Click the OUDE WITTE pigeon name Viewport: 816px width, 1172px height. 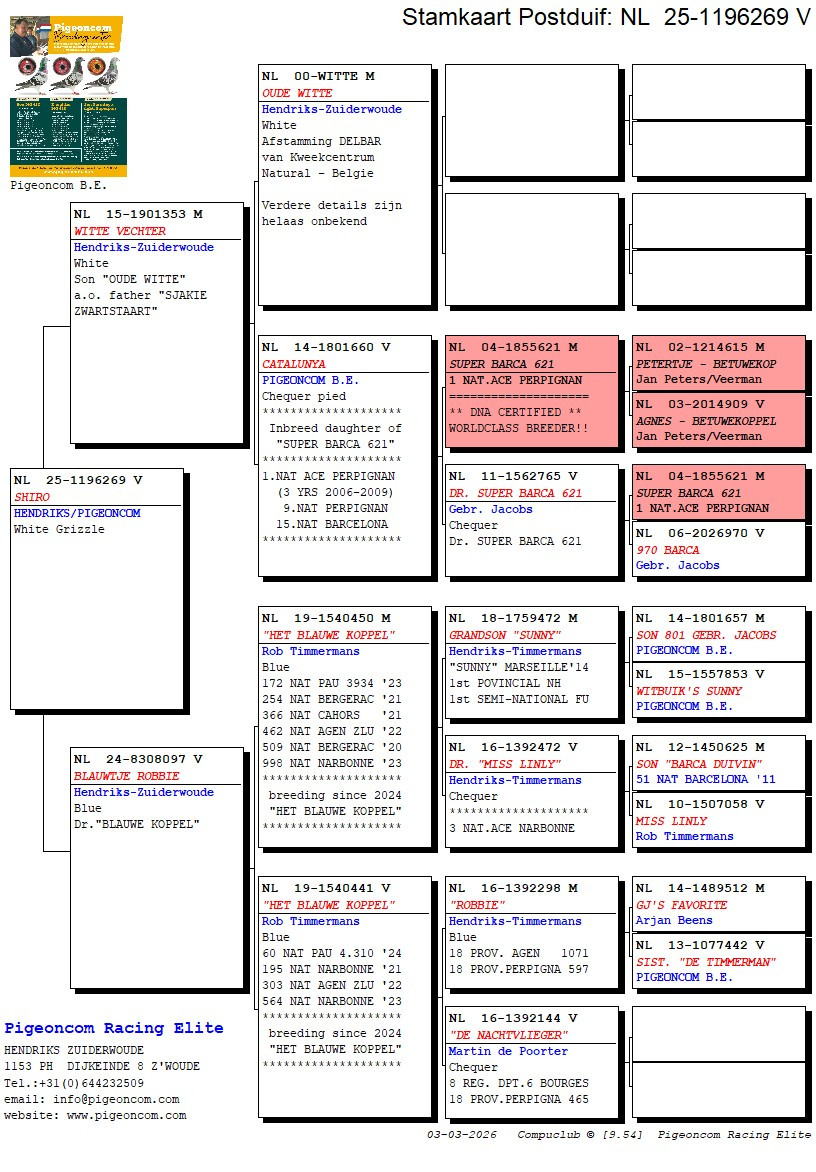tap(297, 93)
